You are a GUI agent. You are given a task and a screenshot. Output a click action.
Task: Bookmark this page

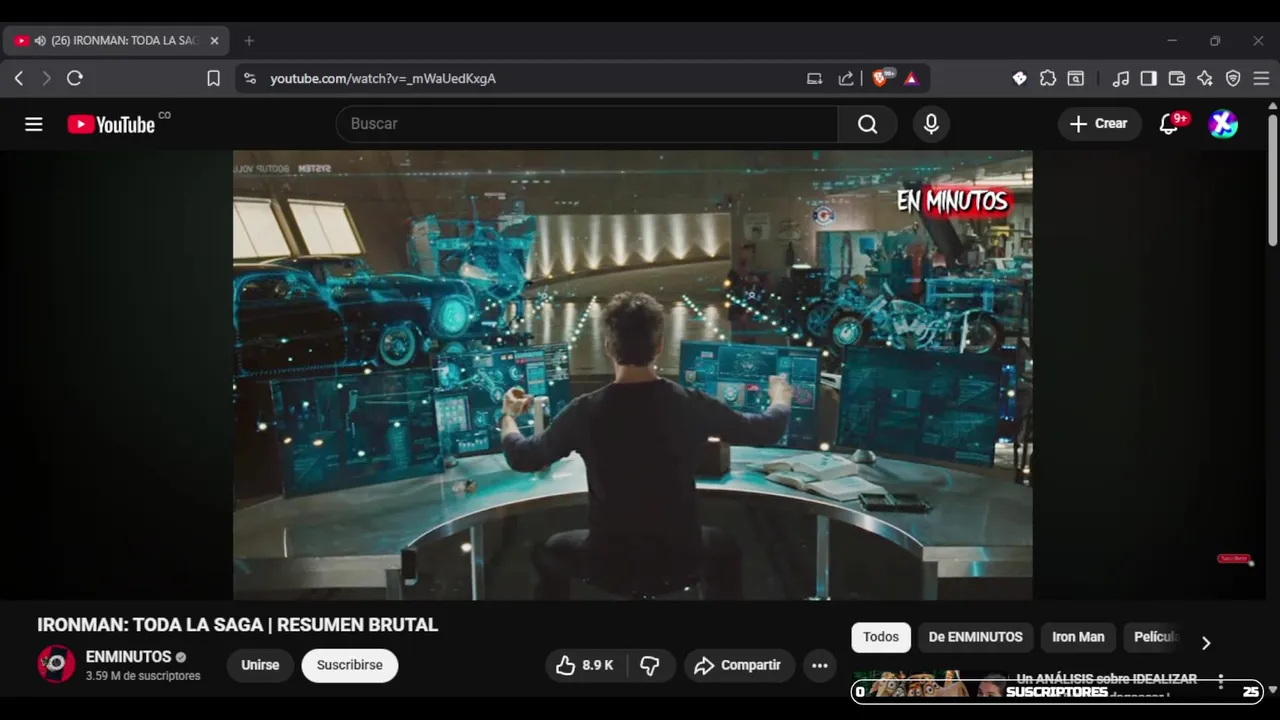pos(213,78)
